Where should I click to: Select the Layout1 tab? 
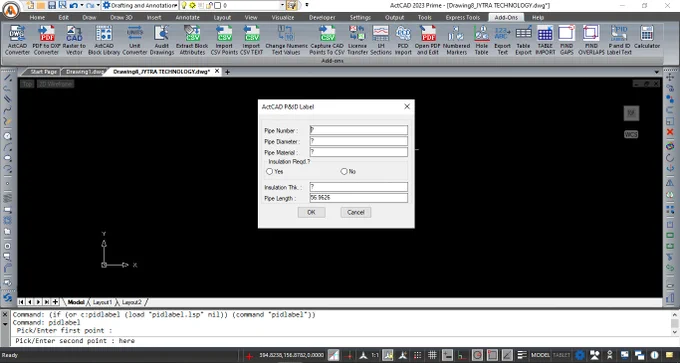[102, 302]
